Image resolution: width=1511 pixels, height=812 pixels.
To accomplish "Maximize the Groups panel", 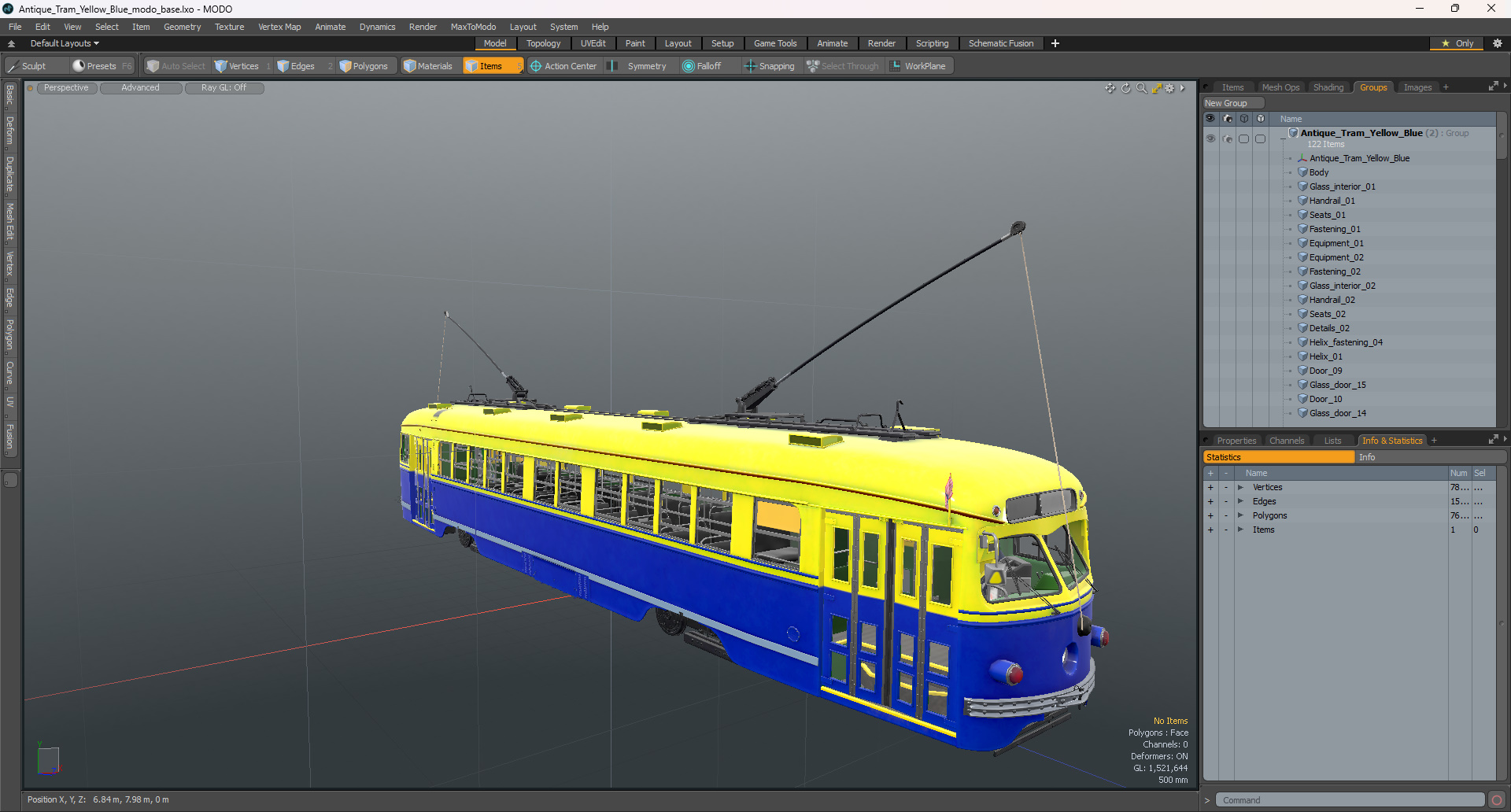I will [x=1493, y=87].
